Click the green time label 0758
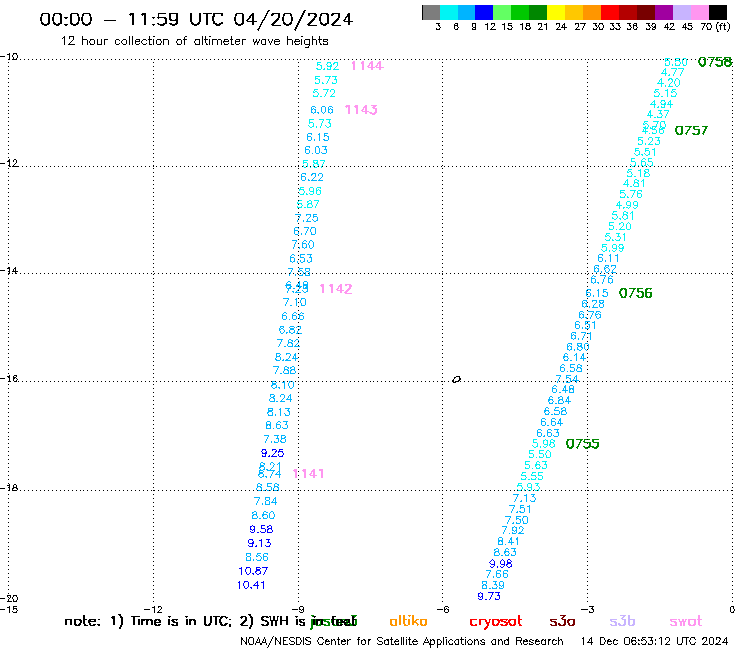The width and height of the screenshot is (740, 650). coord(715,62)
